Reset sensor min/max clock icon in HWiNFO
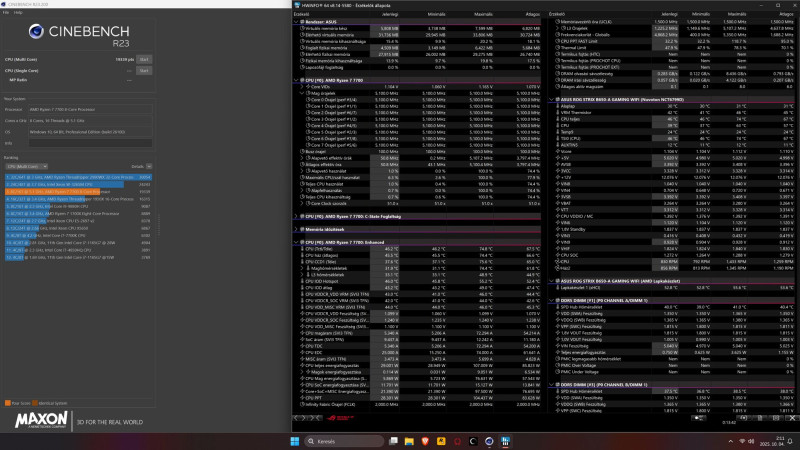This screenshot has width=800, height=450. pos(743,418)
